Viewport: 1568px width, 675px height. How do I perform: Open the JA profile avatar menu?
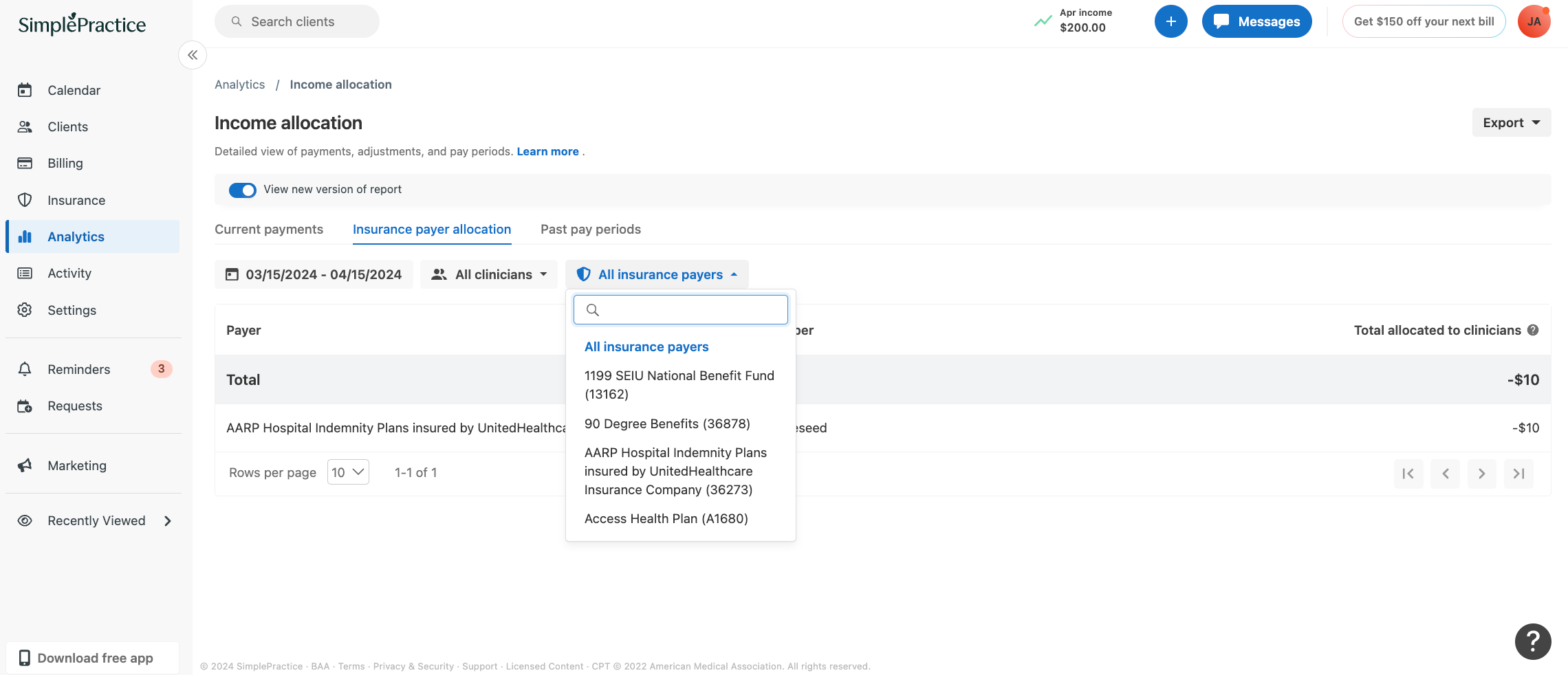(1534, 21)
